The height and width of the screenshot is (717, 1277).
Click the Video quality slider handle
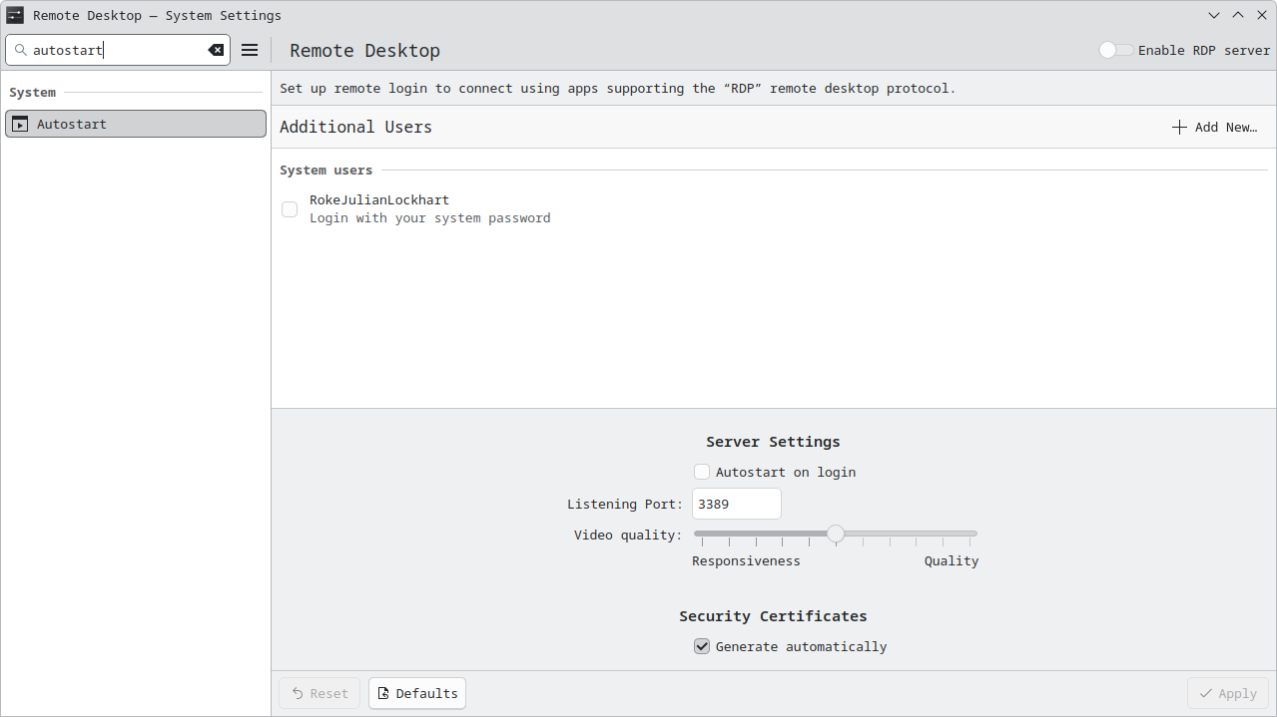click(x=836, y=534)
